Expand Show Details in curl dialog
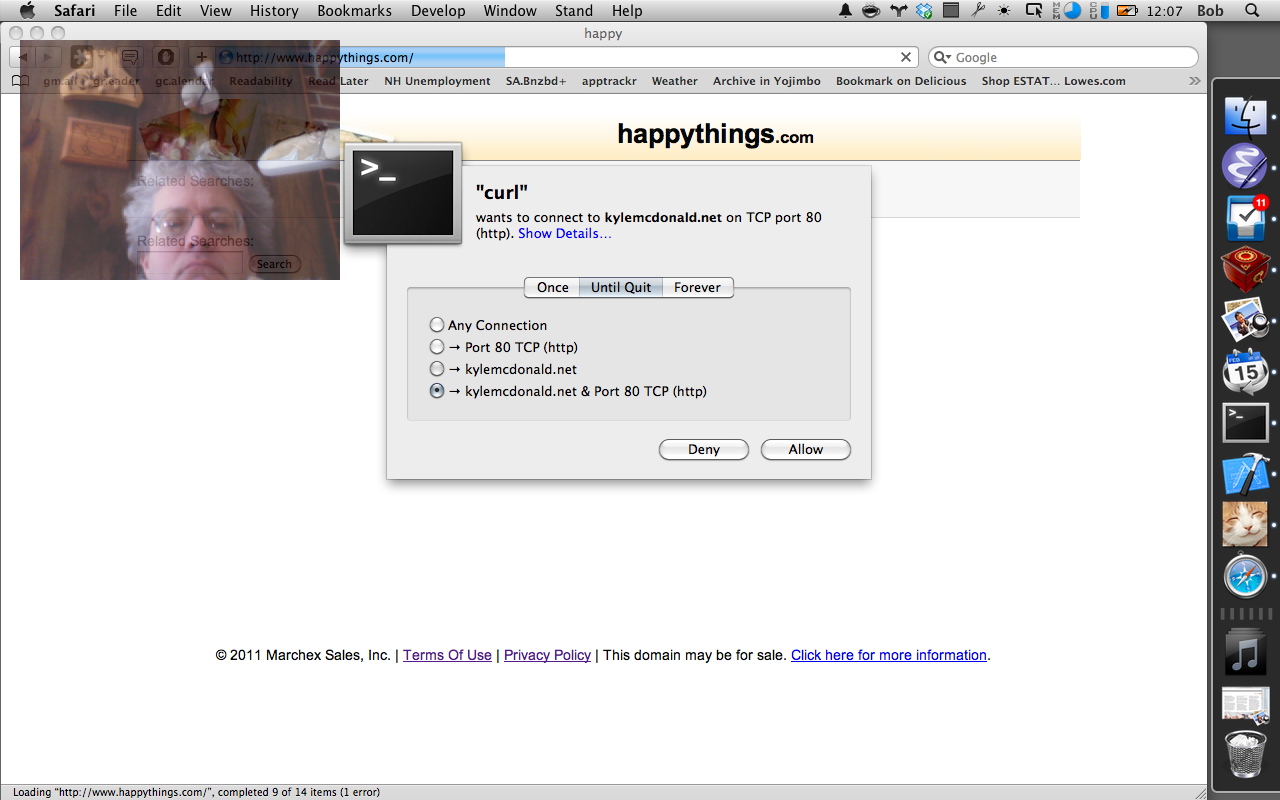This screenshot has height=800, width=1280. (x=564, y=233)
